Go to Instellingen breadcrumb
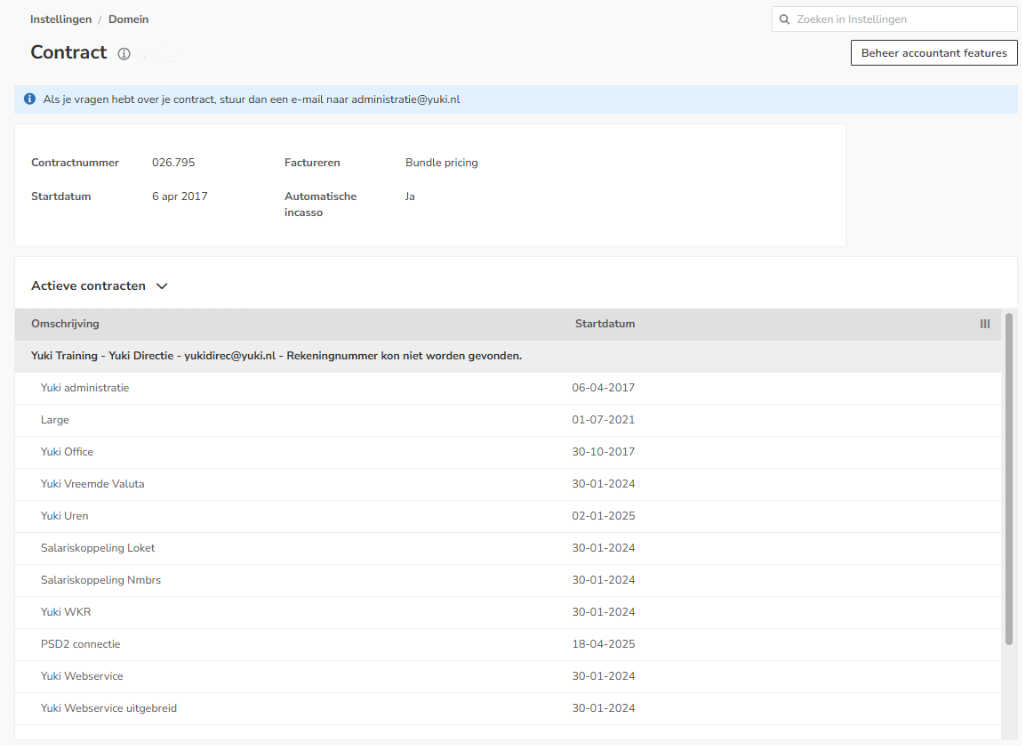Viewport: 1022px width, 746px height. 61,20
